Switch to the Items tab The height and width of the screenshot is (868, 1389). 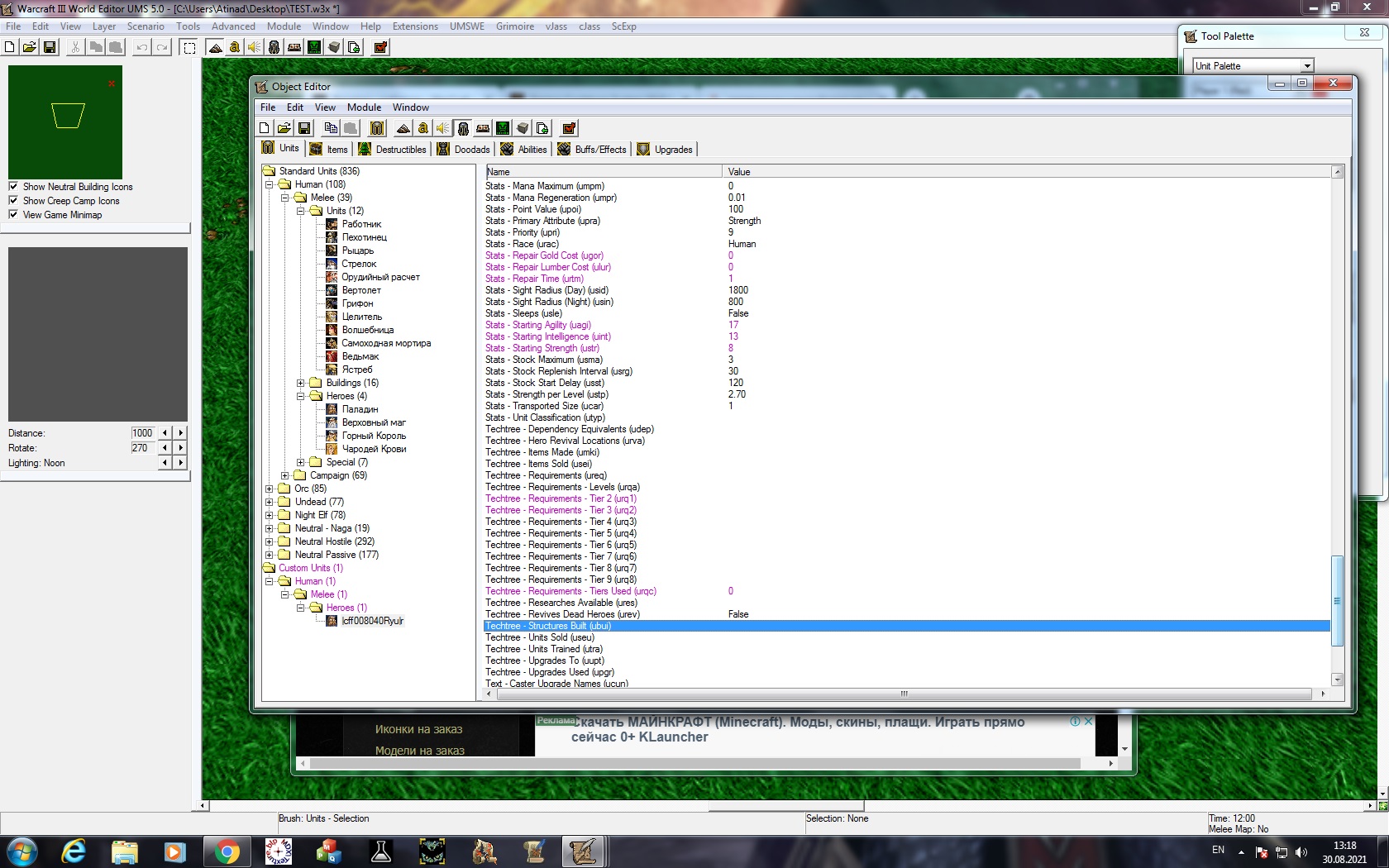point(329,150)
